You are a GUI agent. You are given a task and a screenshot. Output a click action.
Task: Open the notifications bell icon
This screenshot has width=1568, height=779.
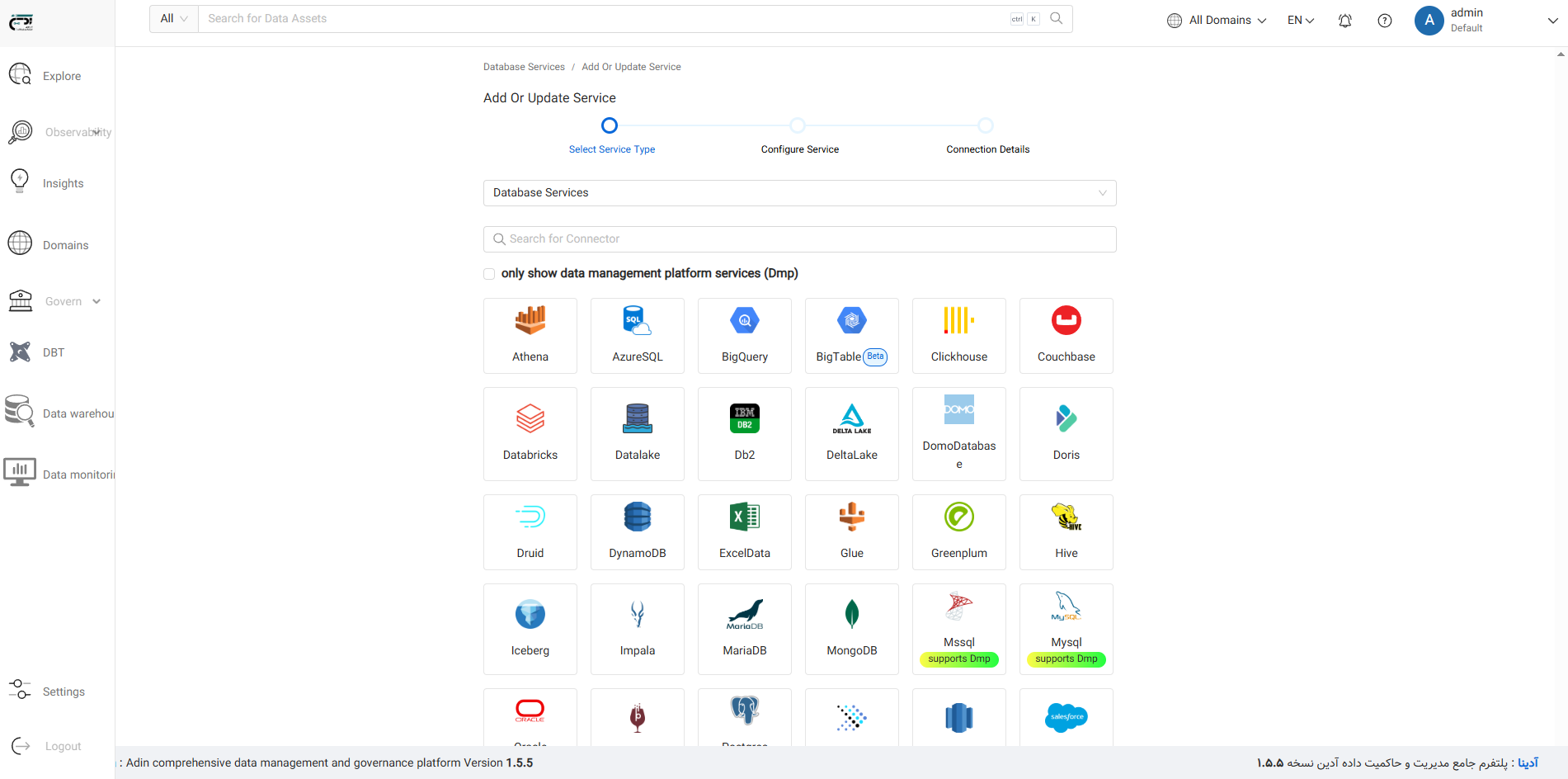tap(1344, 21)
